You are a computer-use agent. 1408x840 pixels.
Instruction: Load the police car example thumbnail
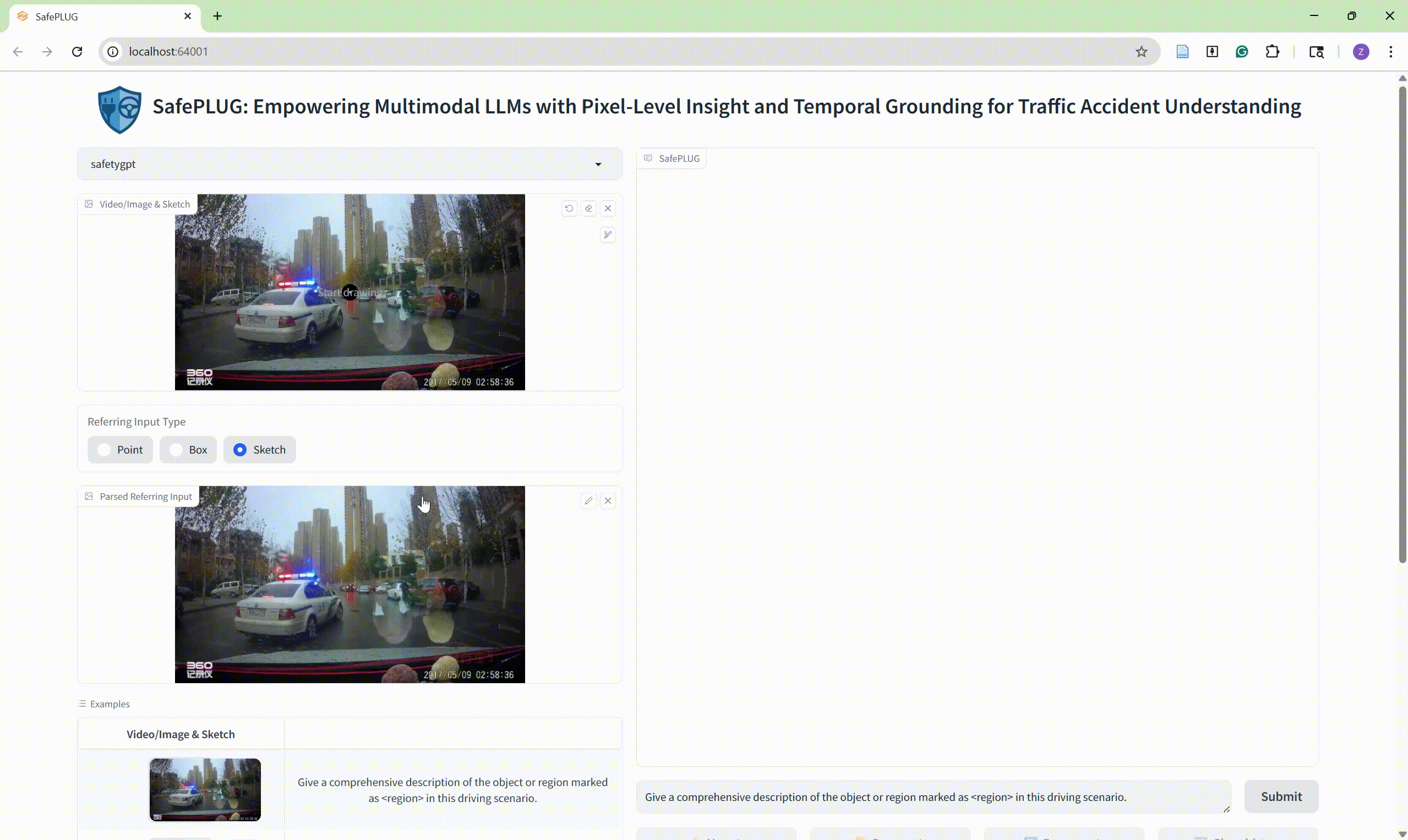(x=205, y=789)
